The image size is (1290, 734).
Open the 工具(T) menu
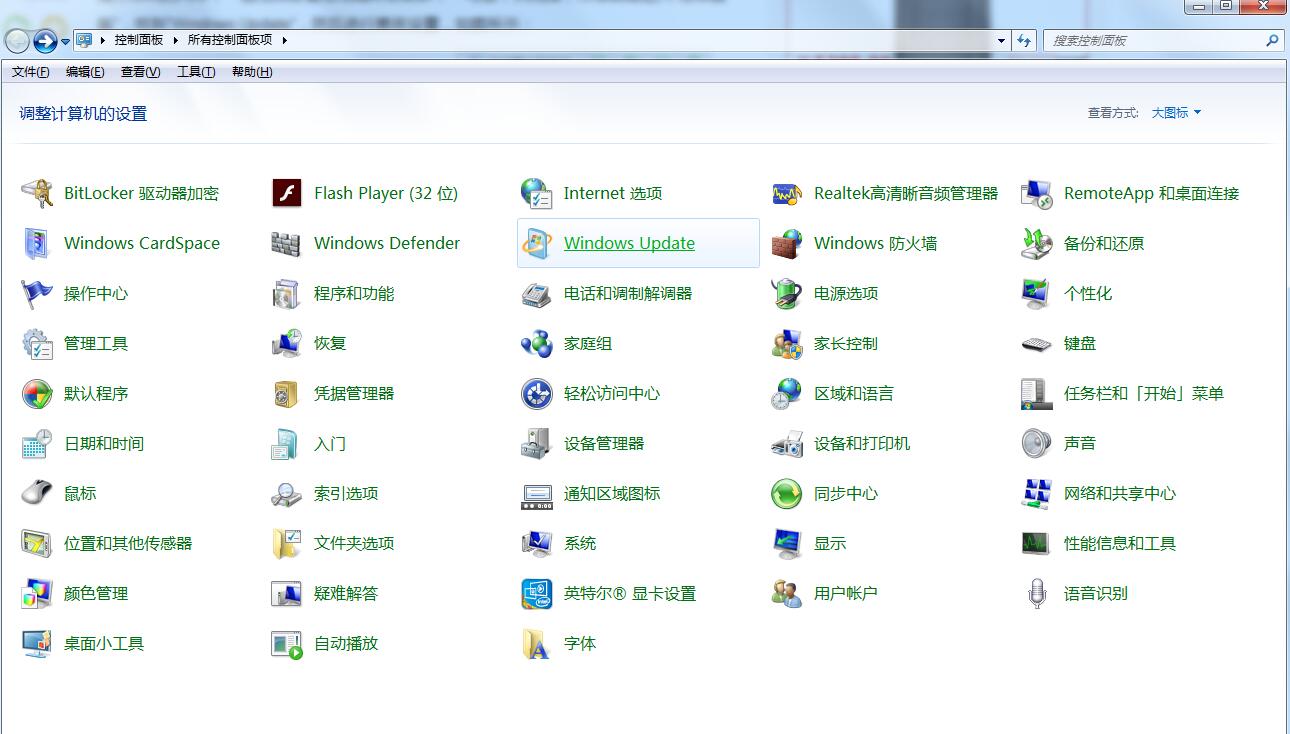point(196,72)
